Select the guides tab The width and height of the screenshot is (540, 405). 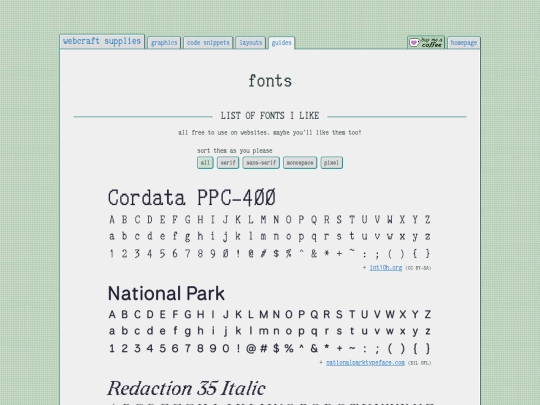coord(281,43)
